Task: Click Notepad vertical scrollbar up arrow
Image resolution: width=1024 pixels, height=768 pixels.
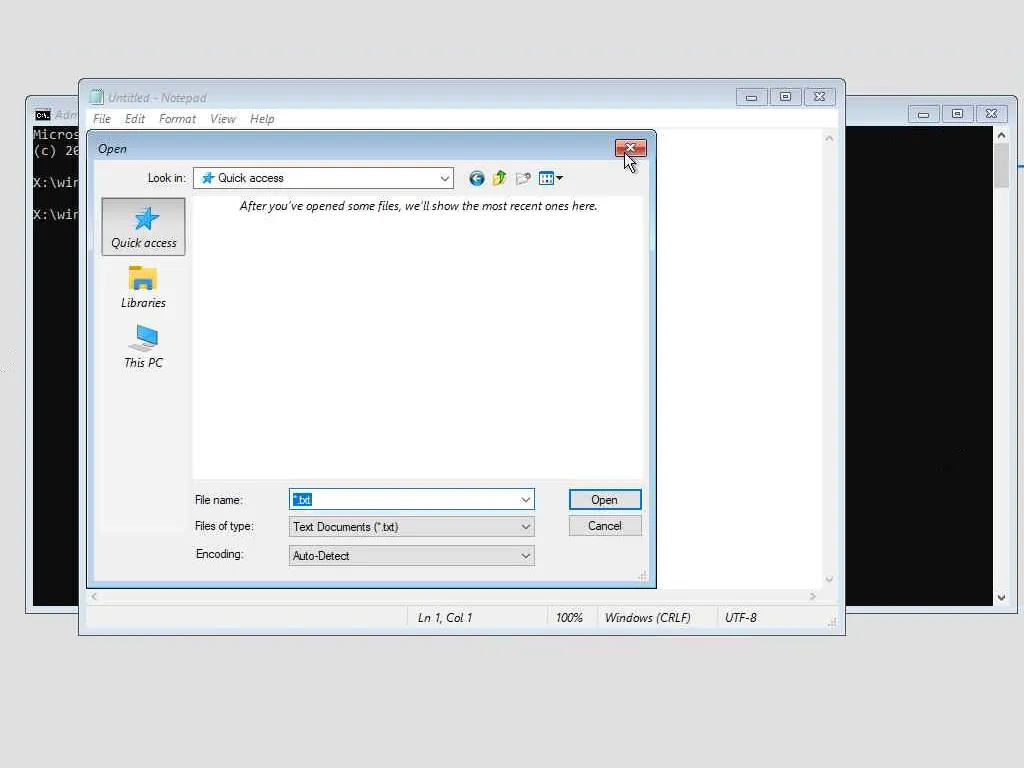Action: tap(829, 138)
